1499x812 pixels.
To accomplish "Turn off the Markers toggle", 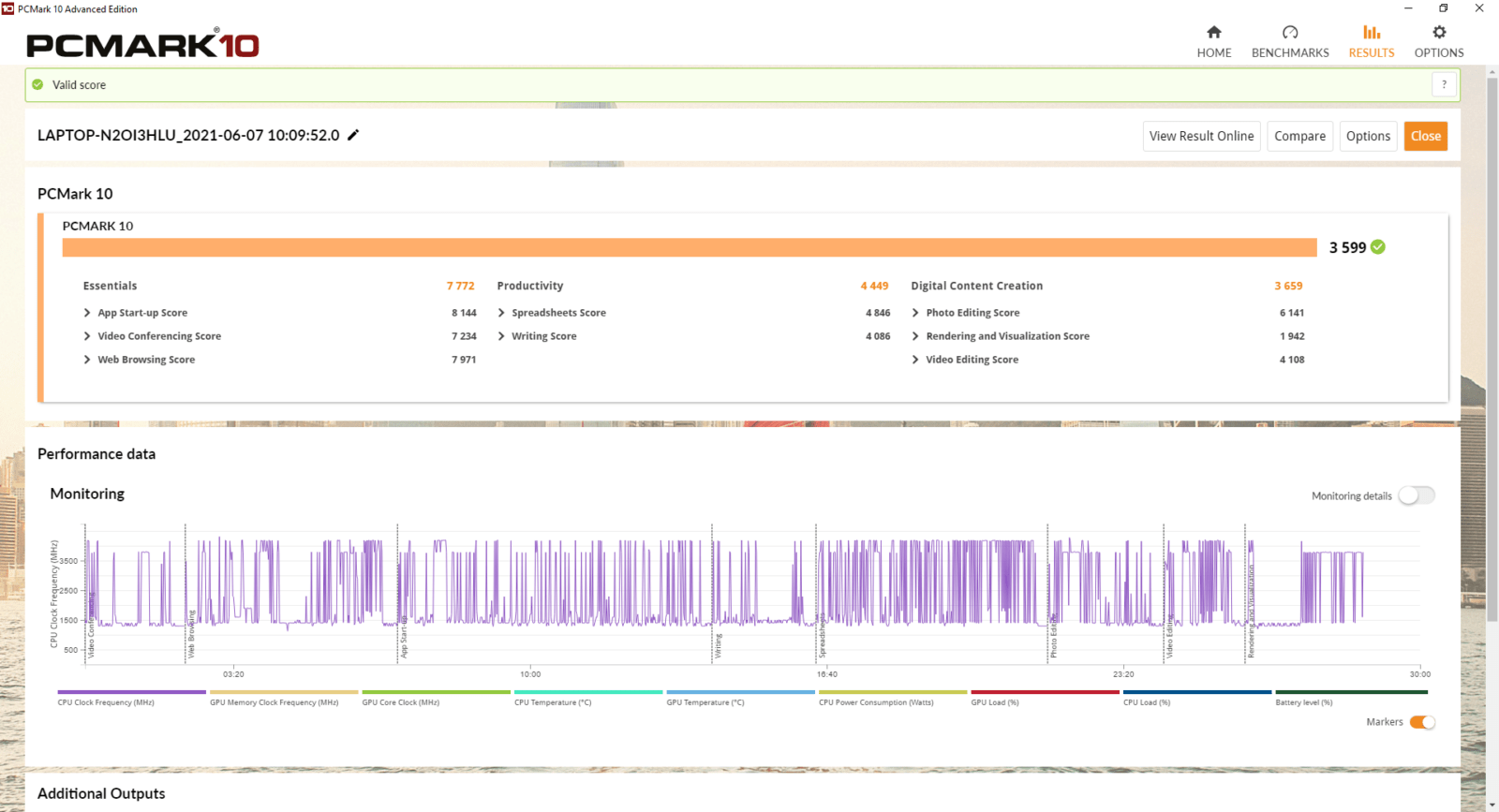I will pyautogui.click(x=1422, y=722).
